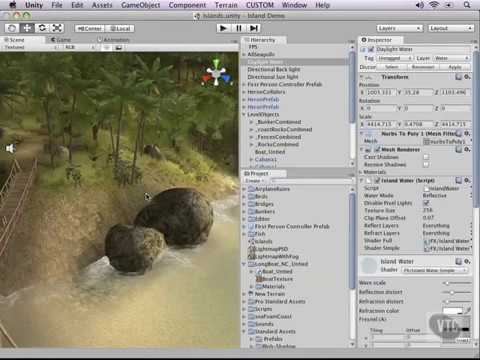Toggle the Mesh Renderer enabled checkbox
The height and width of the screenshot is (360, 480).
(x=377, y=149)
